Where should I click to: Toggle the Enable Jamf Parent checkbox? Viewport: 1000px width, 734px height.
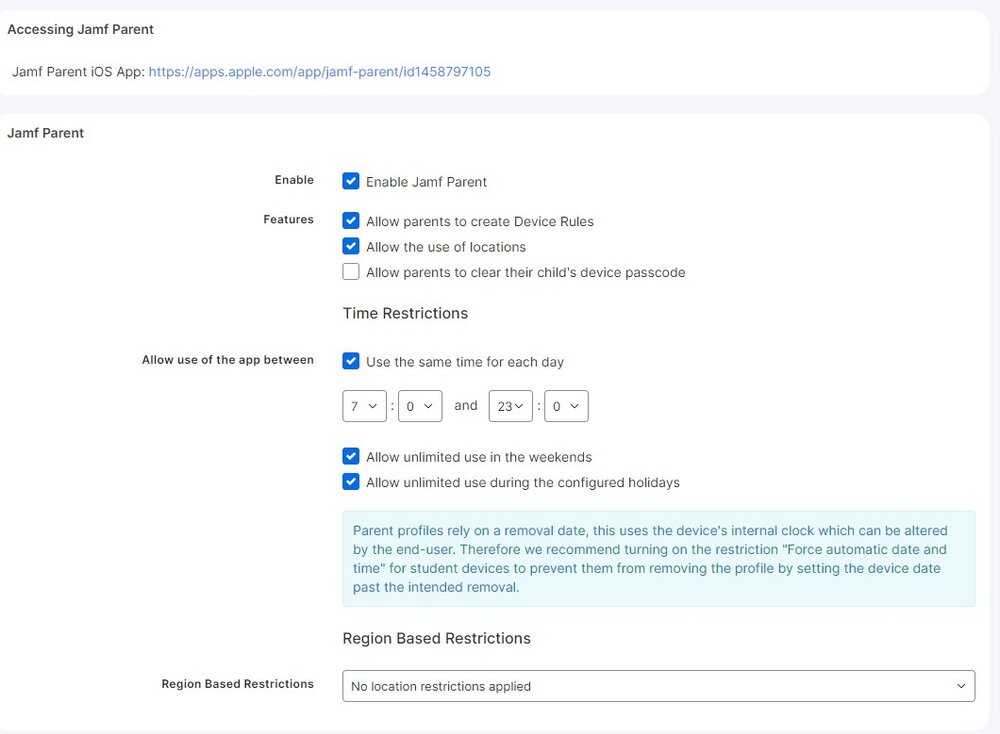351,181
